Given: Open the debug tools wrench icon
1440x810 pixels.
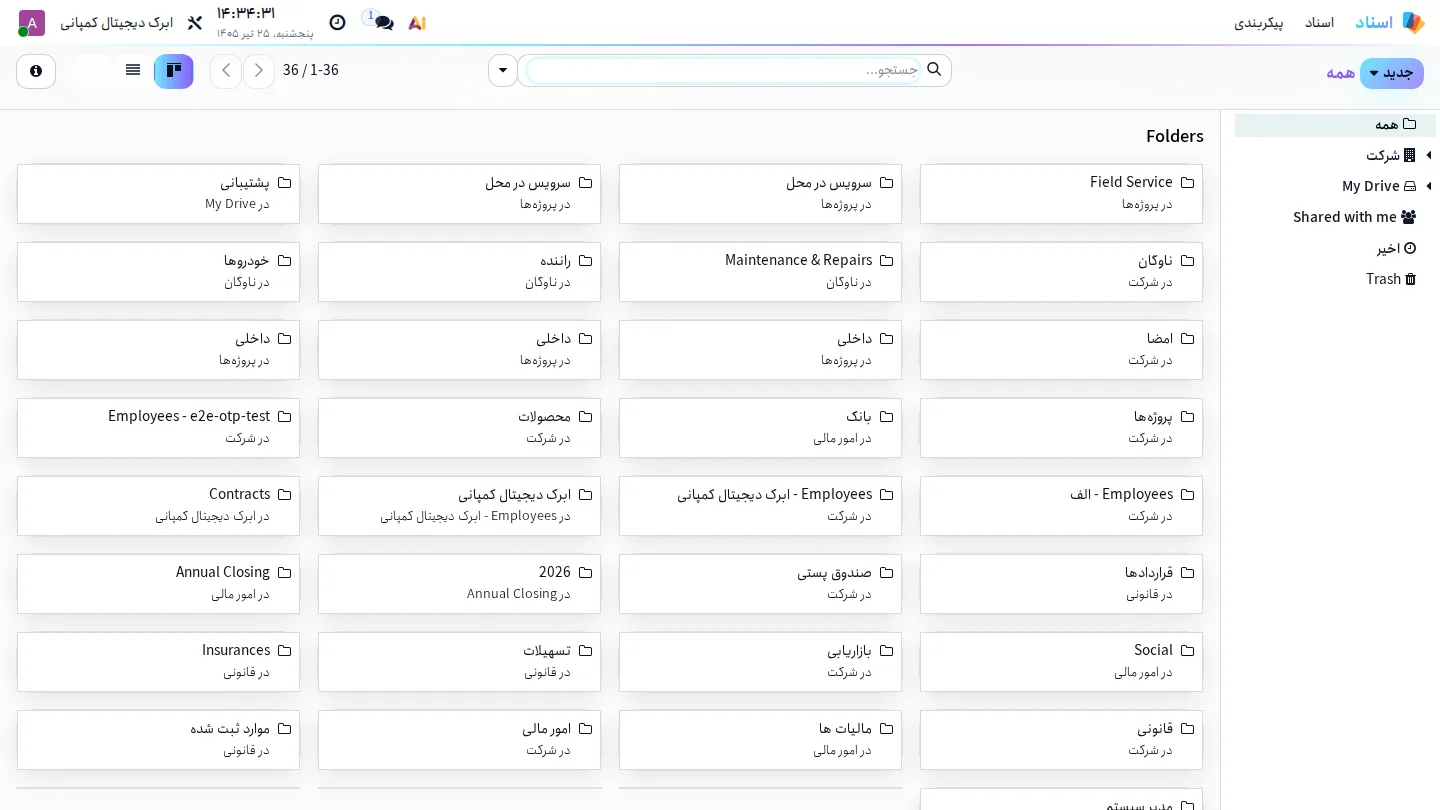Looking at the screenshot, I should [x=195, y=22].
